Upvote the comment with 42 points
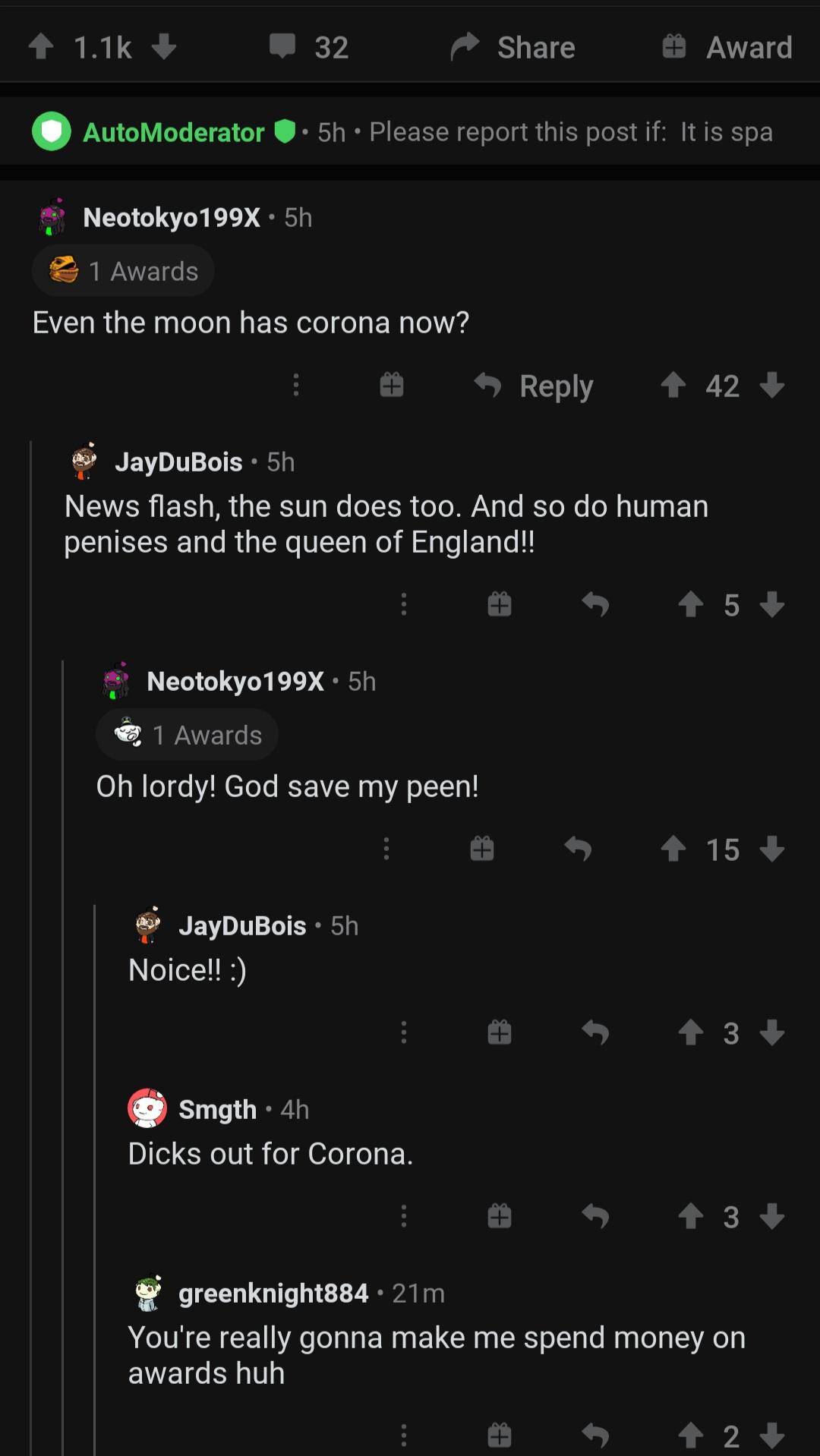 pyautogui.click(x=673, y=386)
